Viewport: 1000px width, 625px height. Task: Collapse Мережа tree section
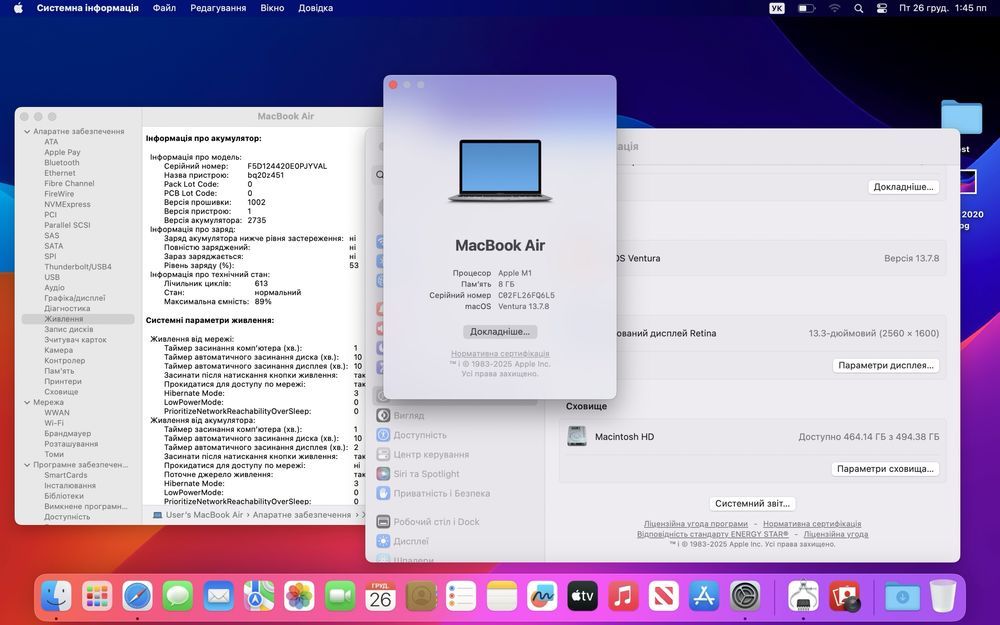[x=27, y=402]
